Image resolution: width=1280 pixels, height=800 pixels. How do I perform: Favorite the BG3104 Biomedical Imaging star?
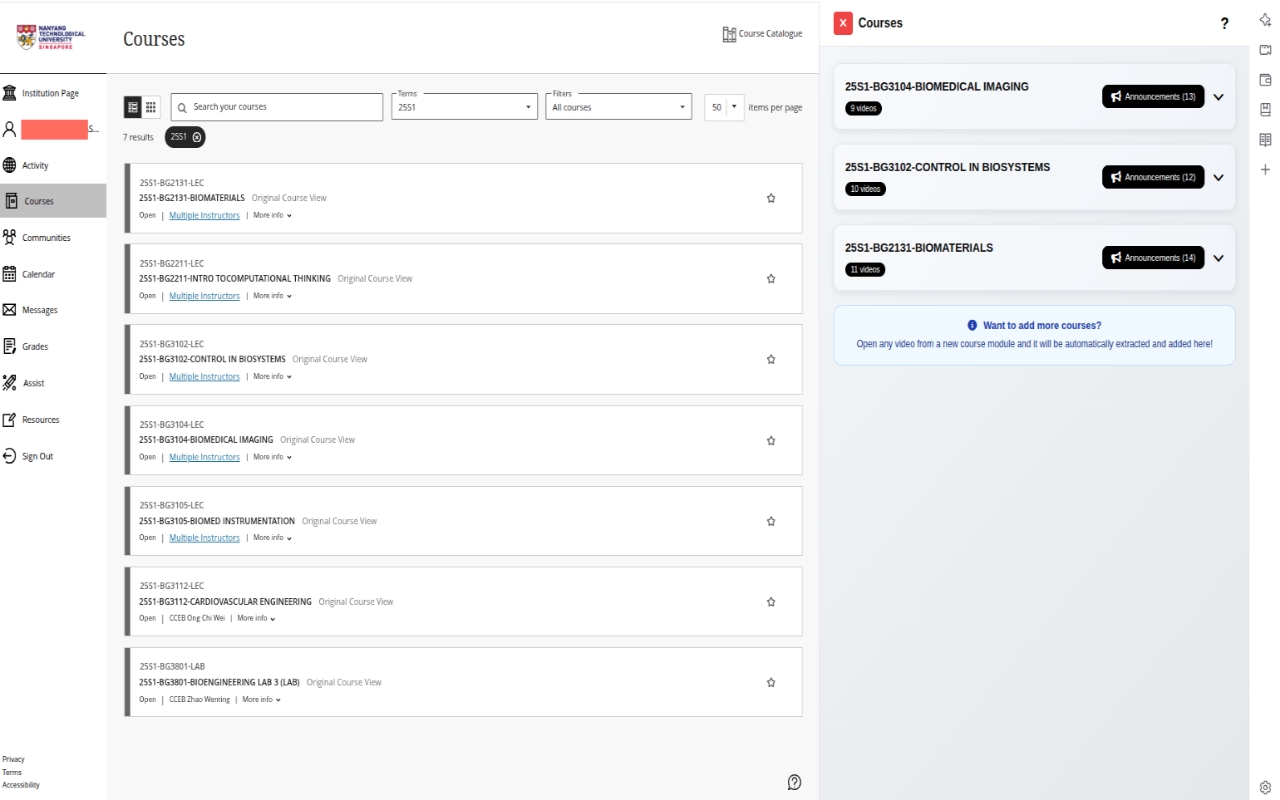click(771, 440)
